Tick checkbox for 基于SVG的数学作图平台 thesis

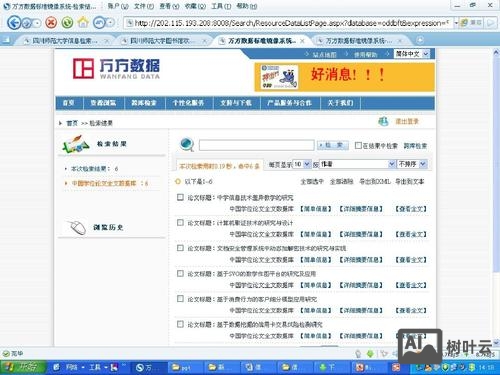coord(180,273)
